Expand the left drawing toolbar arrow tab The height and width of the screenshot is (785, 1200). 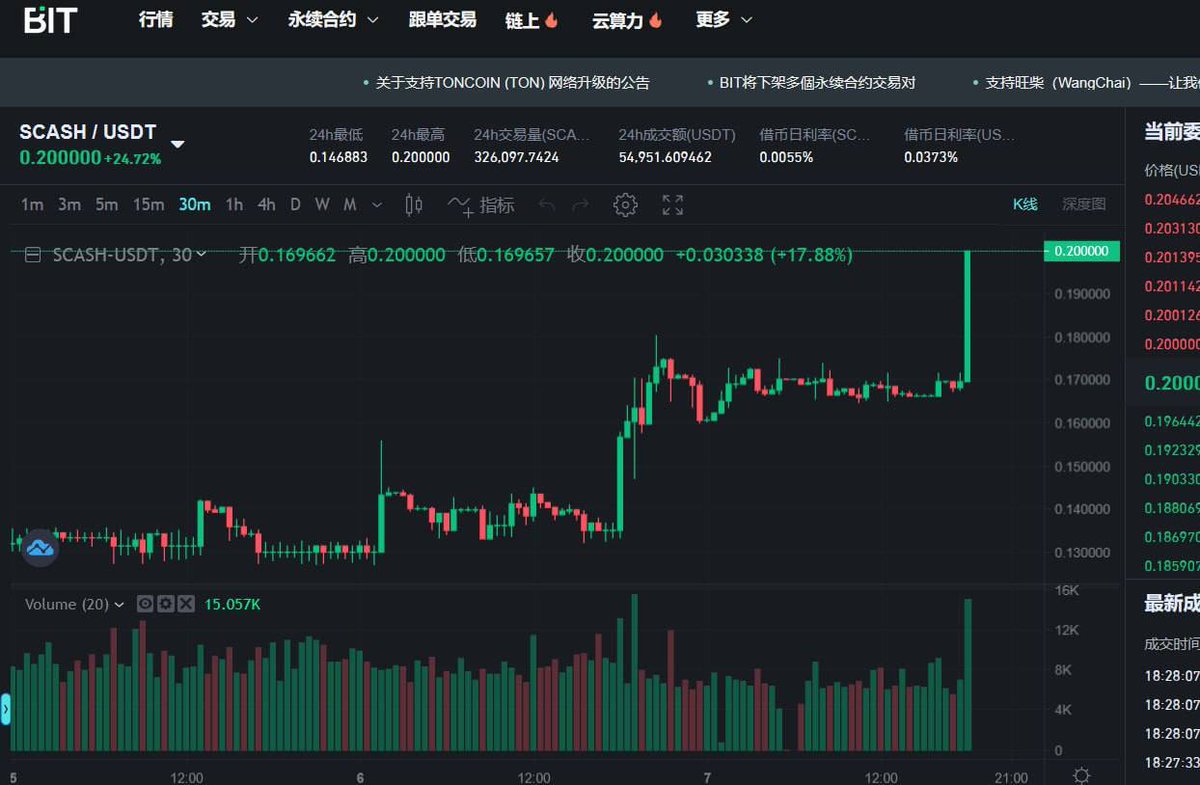[x=5, y=710]
